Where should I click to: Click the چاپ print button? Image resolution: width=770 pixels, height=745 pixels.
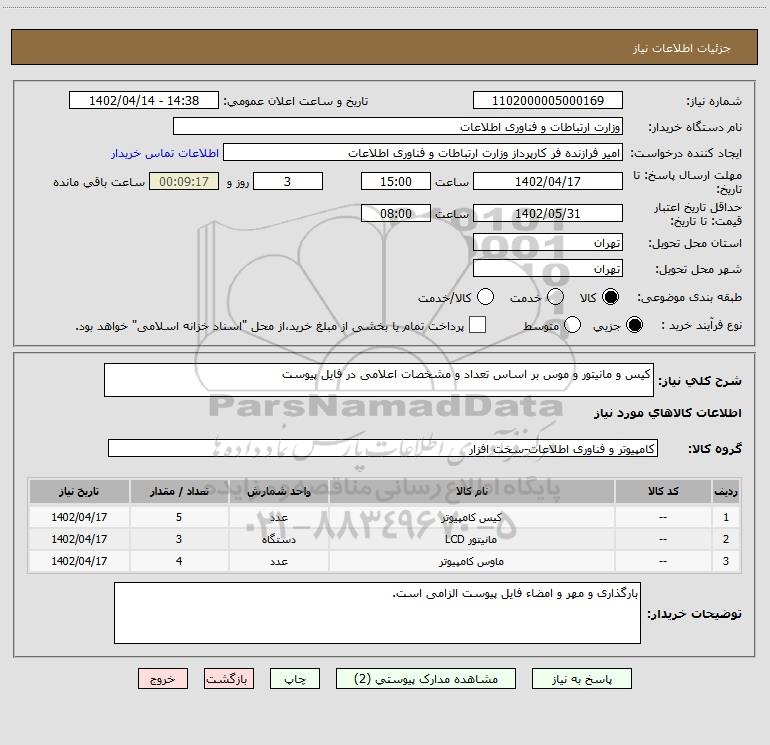coord(295,679)
